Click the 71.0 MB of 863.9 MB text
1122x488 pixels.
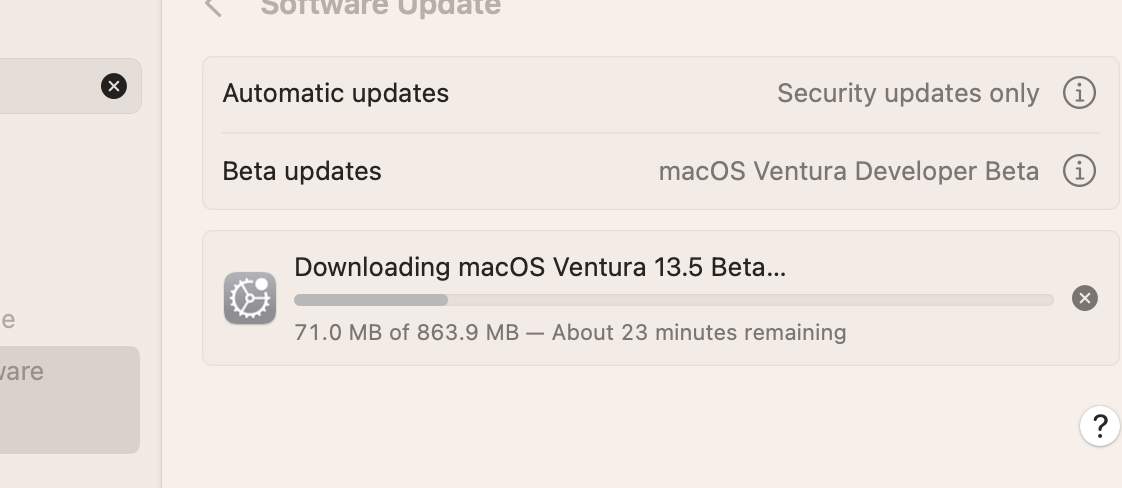[406, 332]
